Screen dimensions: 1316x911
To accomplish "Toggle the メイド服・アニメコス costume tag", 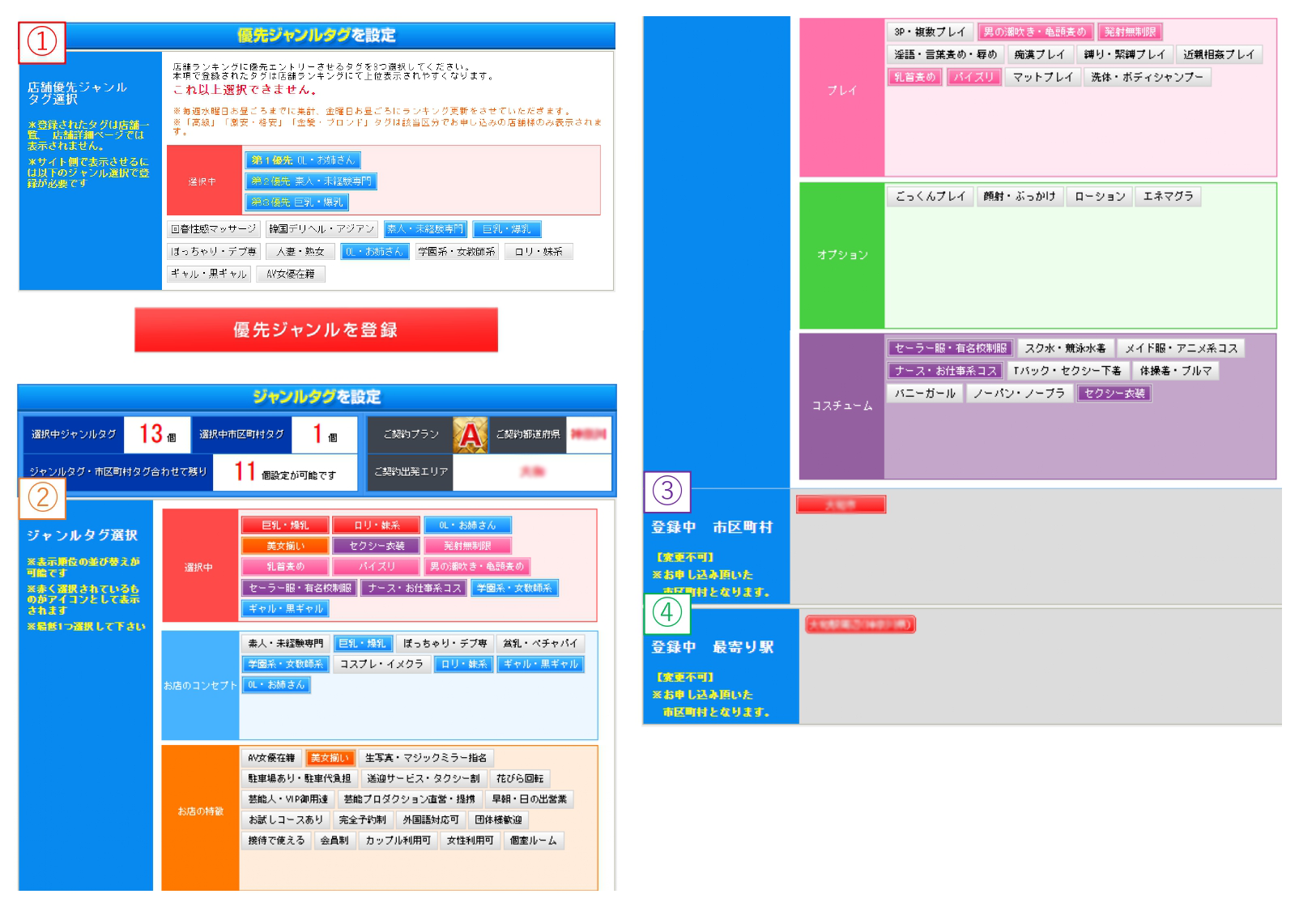I will 1181,348.
